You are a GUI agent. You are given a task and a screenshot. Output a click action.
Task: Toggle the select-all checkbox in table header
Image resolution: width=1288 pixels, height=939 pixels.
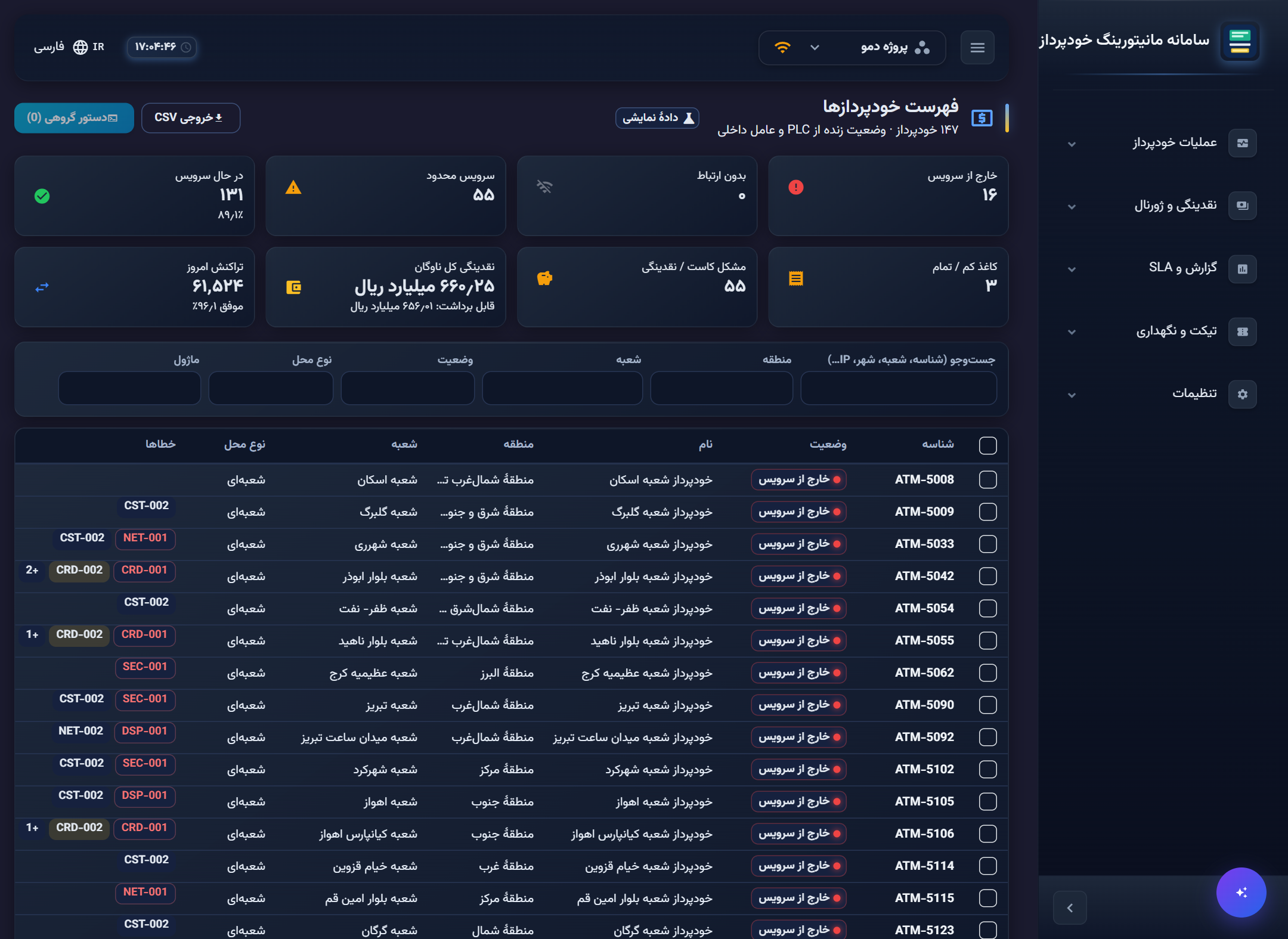(987, 445)
